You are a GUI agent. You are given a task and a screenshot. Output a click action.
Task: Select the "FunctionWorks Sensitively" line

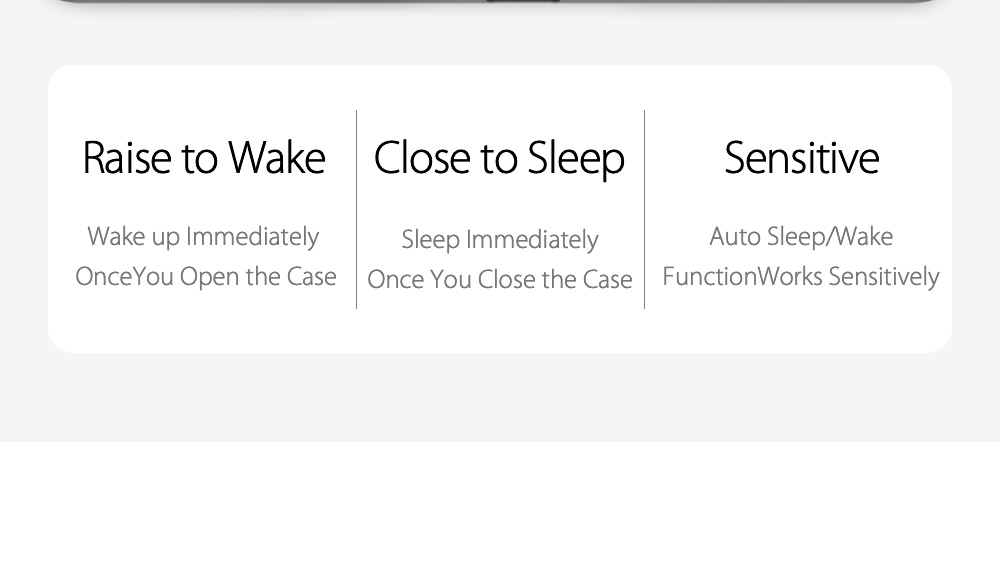[x=800, y=277]
